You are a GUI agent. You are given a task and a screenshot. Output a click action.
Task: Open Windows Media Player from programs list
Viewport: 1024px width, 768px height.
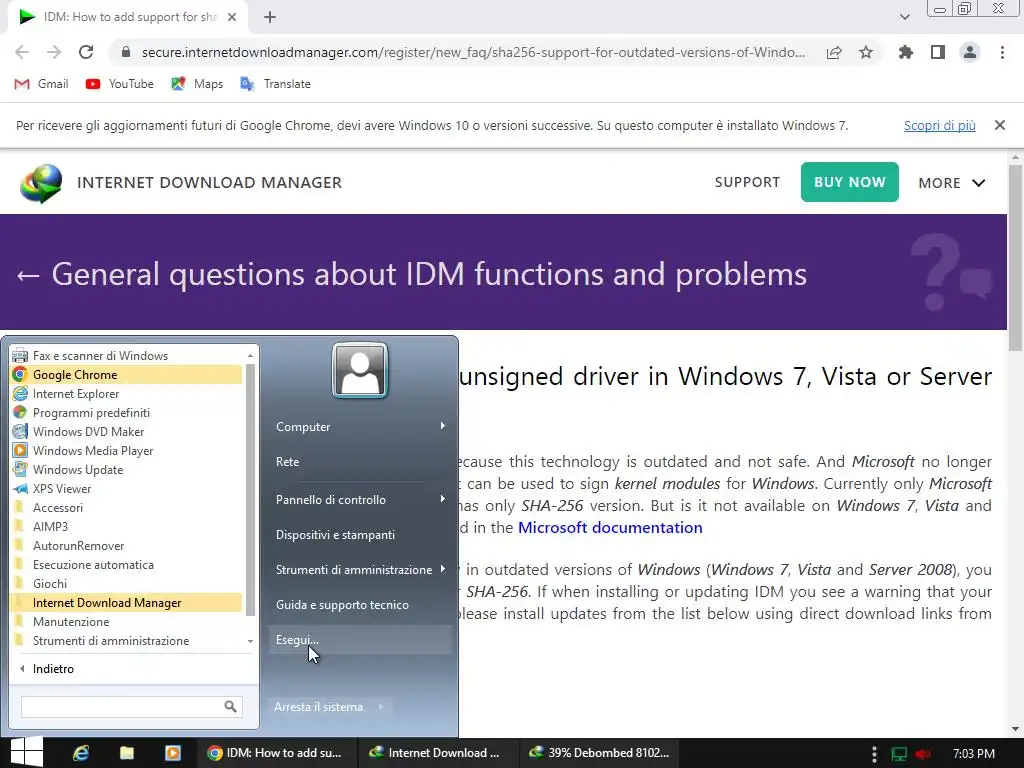pyautogui.click(x=127, y=450)
